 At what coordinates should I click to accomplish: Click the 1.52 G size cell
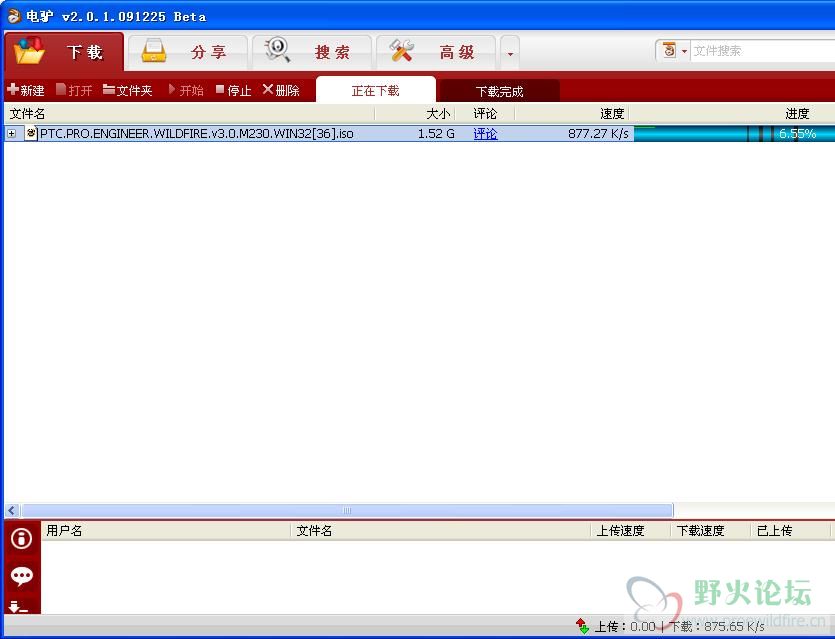click(436, 134)
